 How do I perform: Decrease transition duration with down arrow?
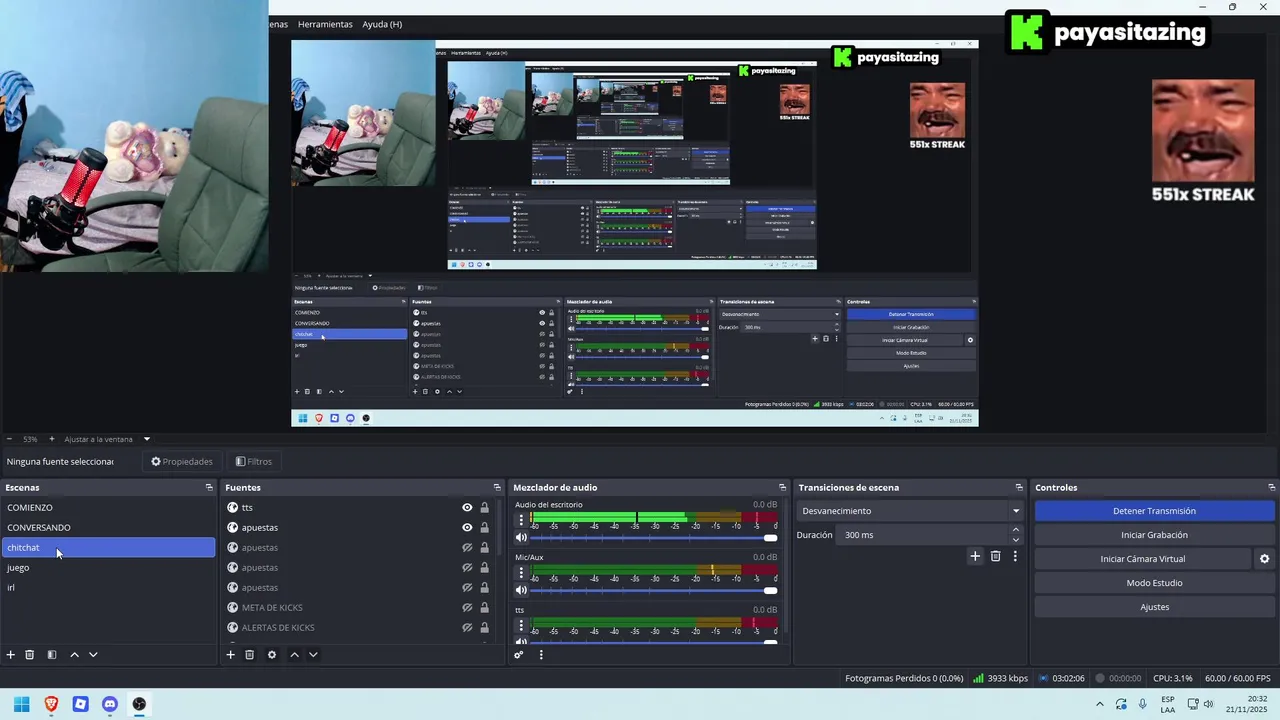coord(1016,540)
